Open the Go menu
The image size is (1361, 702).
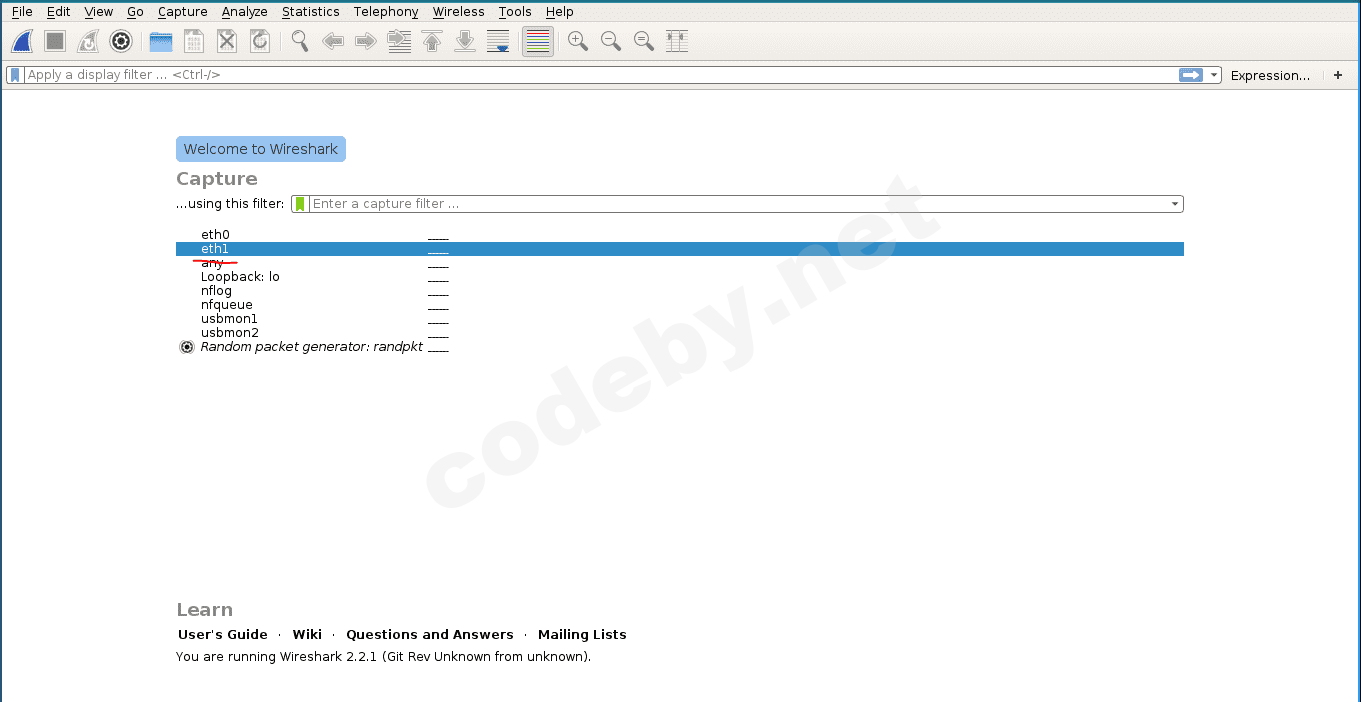click(136, 12)
